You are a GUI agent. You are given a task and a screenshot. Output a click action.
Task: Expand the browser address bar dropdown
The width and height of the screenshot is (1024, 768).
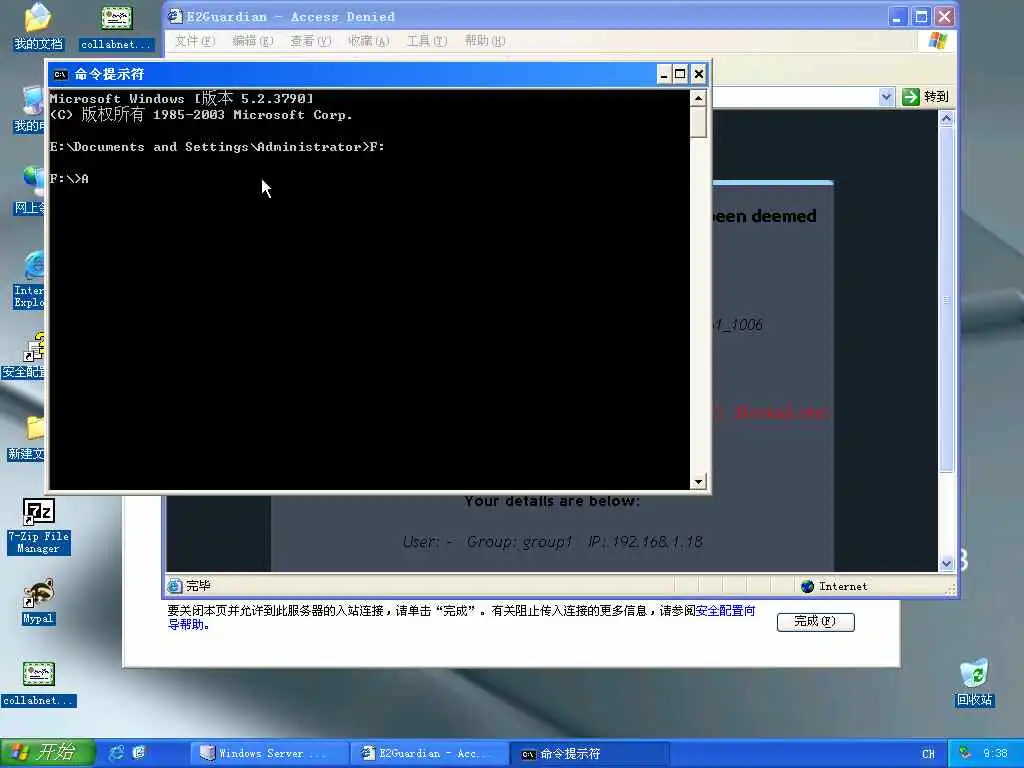coord(886,97)
